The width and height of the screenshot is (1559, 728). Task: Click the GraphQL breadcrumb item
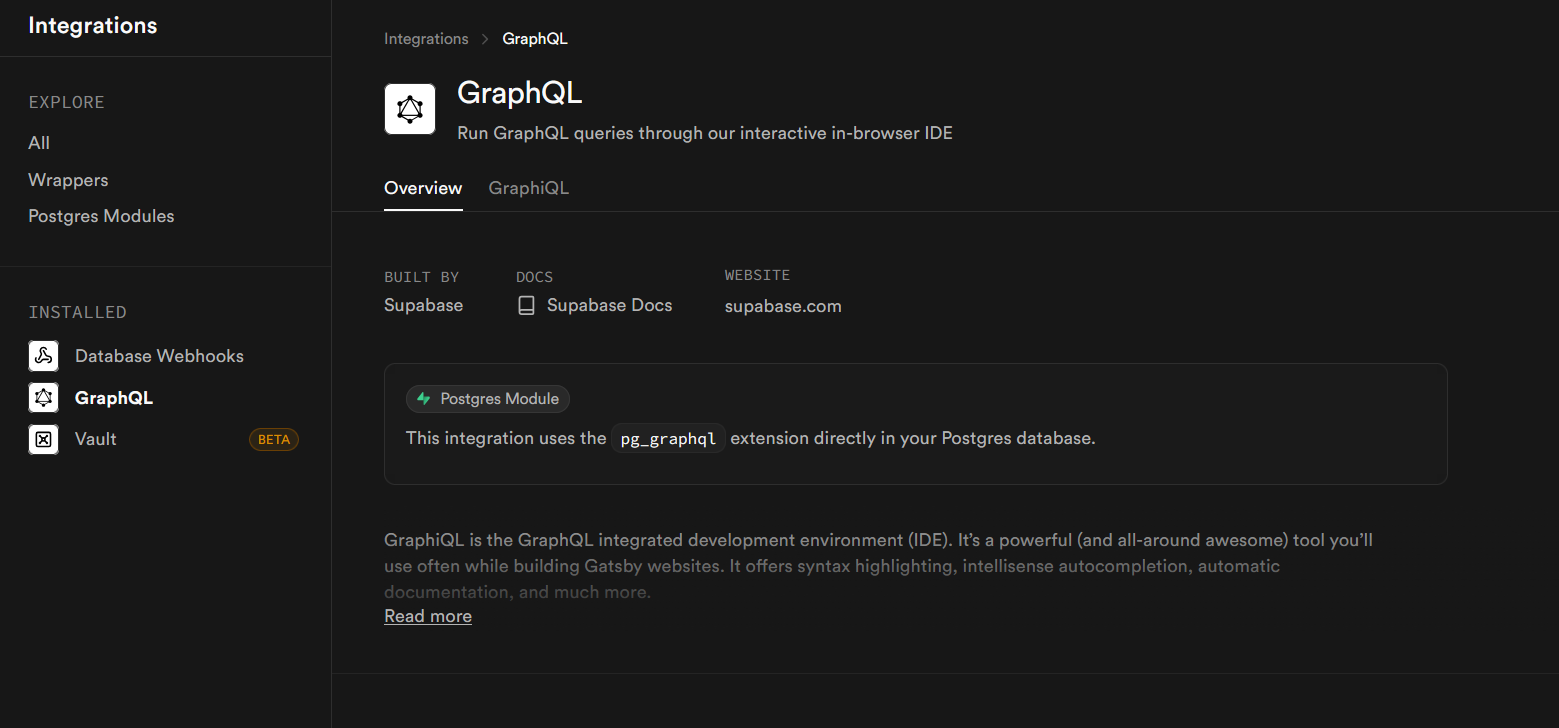(535, 39)
